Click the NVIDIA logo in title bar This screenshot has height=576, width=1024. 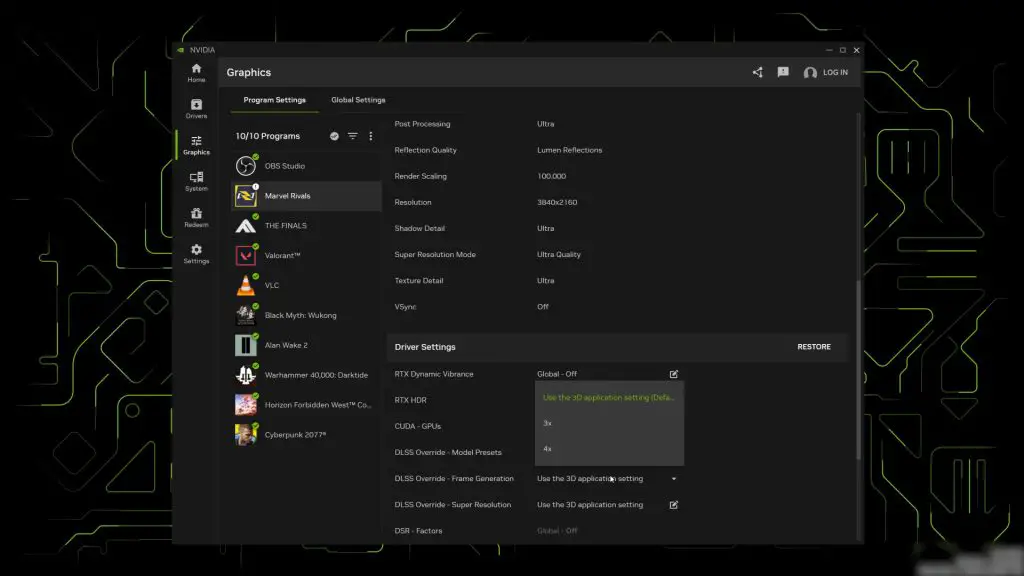tap(181, 50)
